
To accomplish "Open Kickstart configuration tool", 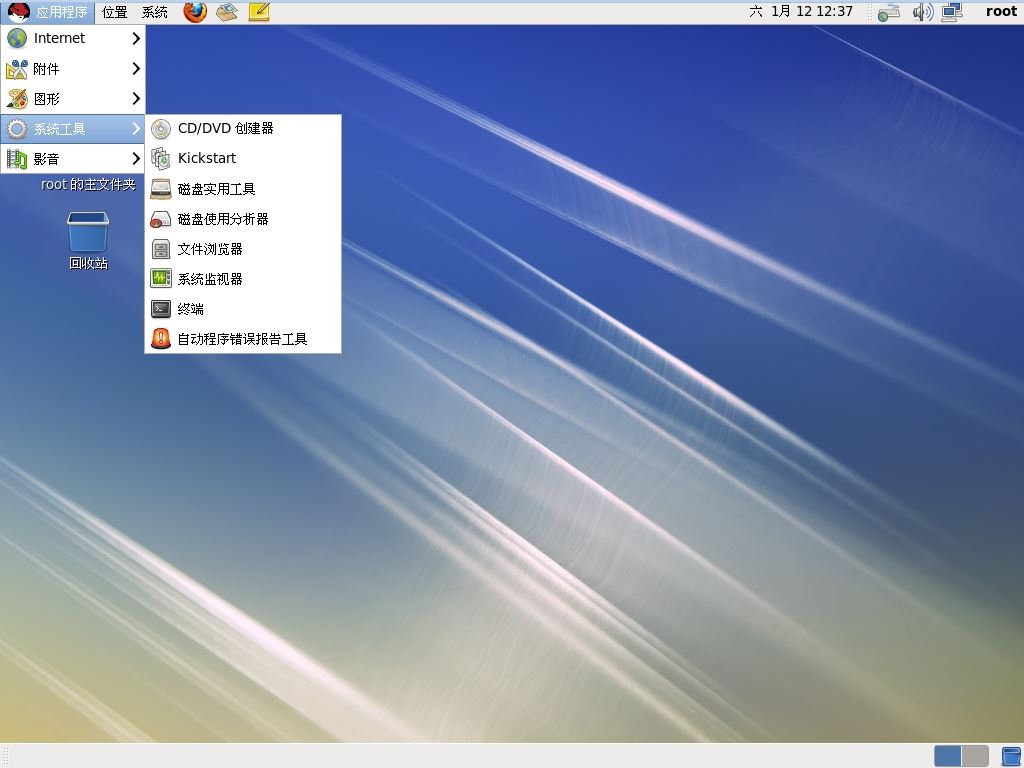I will [x=243, y=158].
